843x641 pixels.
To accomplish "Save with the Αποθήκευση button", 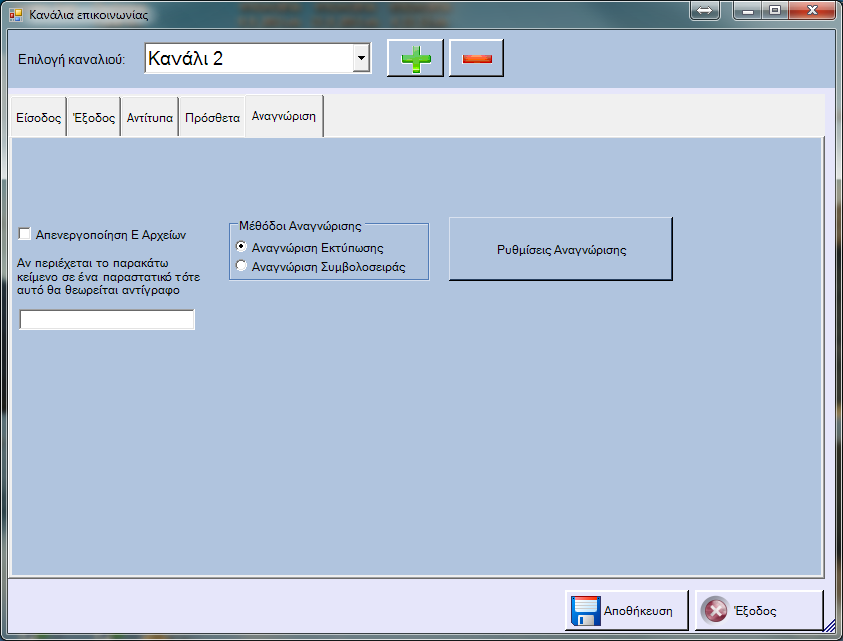I will coord(626,610).
